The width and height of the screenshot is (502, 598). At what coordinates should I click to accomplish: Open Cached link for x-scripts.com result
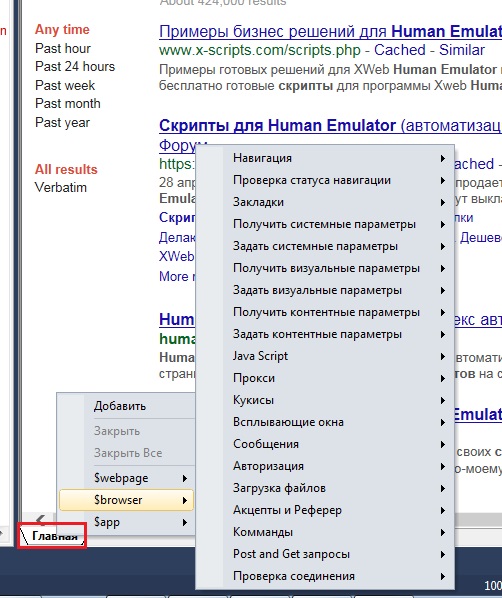[x=399, y=50]
